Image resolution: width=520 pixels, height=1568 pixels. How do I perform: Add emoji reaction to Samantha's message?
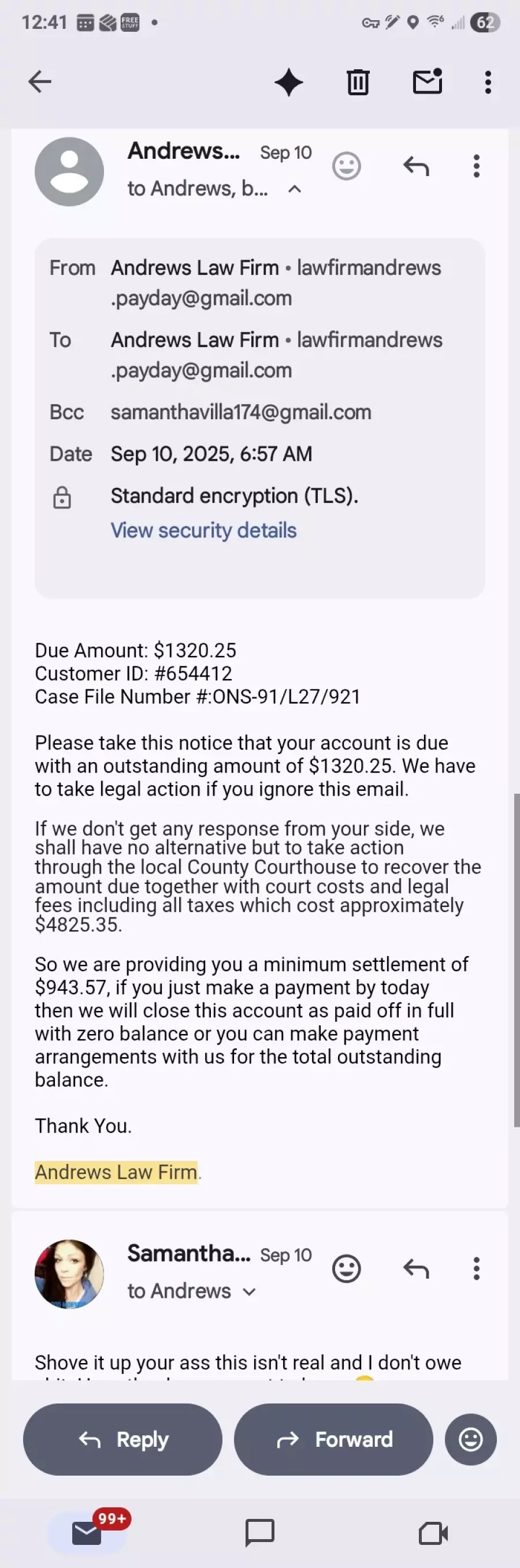pyautogui.click(x=347, y=1269)
